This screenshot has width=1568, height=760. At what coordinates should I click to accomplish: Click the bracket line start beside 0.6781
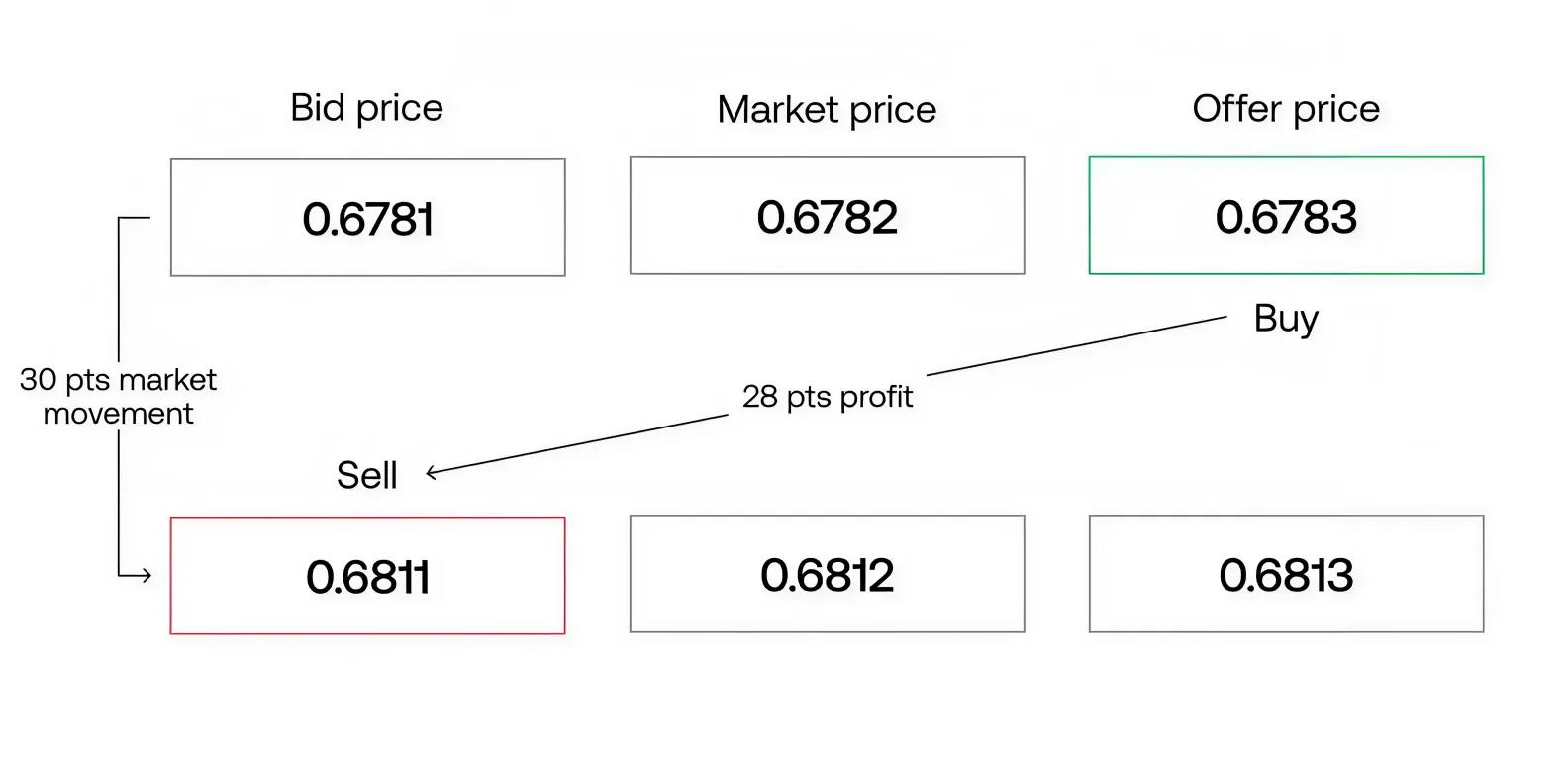135,218
